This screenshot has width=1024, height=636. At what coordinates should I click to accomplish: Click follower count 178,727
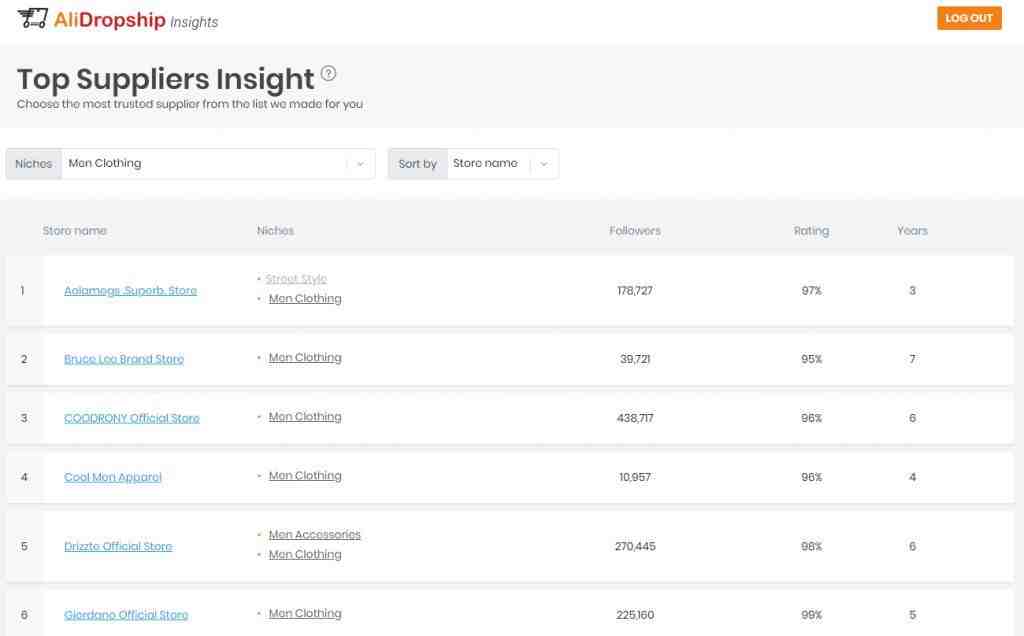tap(635, 291)
